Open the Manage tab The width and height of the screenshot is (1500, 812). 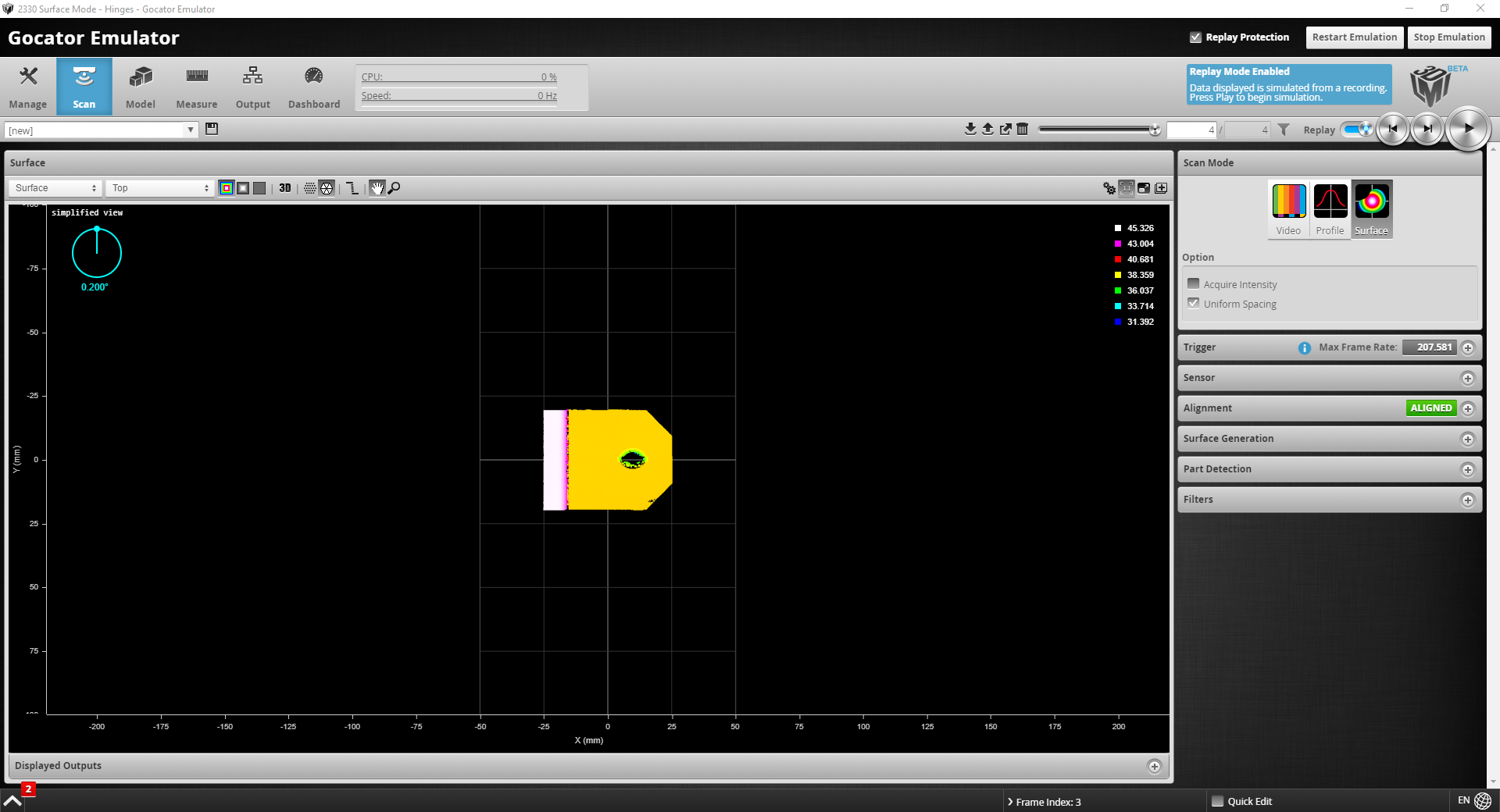(28, 87)
